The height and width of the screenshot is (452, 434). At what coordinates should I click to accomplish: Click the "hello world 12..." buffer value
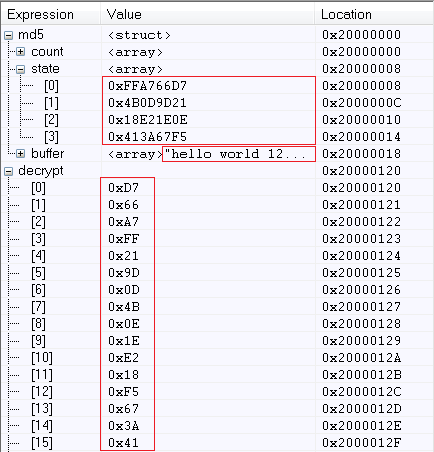235,154
